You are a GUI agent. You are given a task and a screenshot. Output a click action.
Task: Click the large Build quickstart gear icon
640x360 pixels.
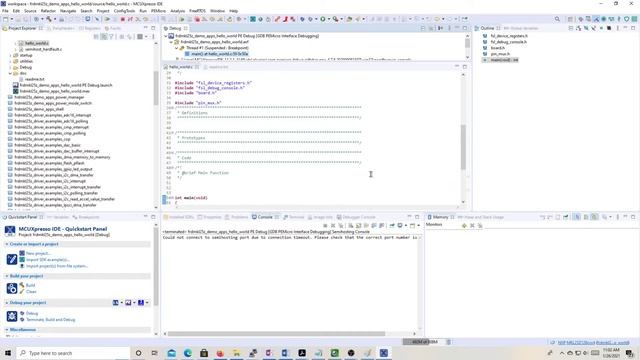click(x=12, y=288)
